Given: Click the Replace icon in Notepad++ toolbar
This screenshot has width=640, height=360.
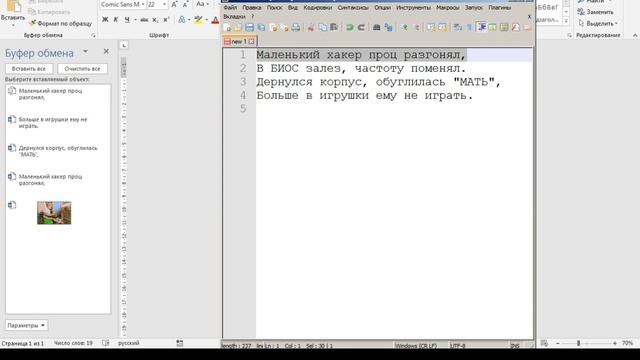Looking at the screenshot, I should [388, 27].
